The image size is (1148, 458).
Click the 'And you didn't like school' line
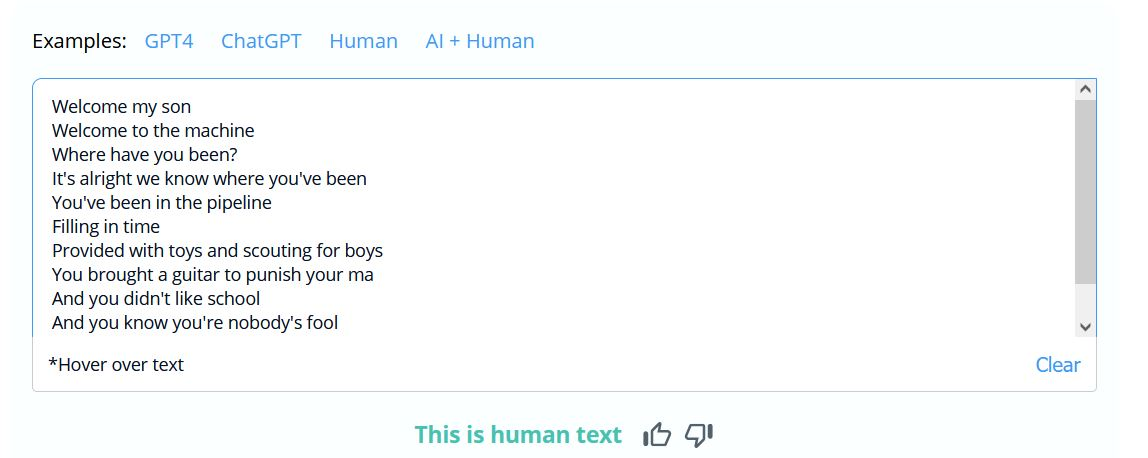tap(156, 299)
